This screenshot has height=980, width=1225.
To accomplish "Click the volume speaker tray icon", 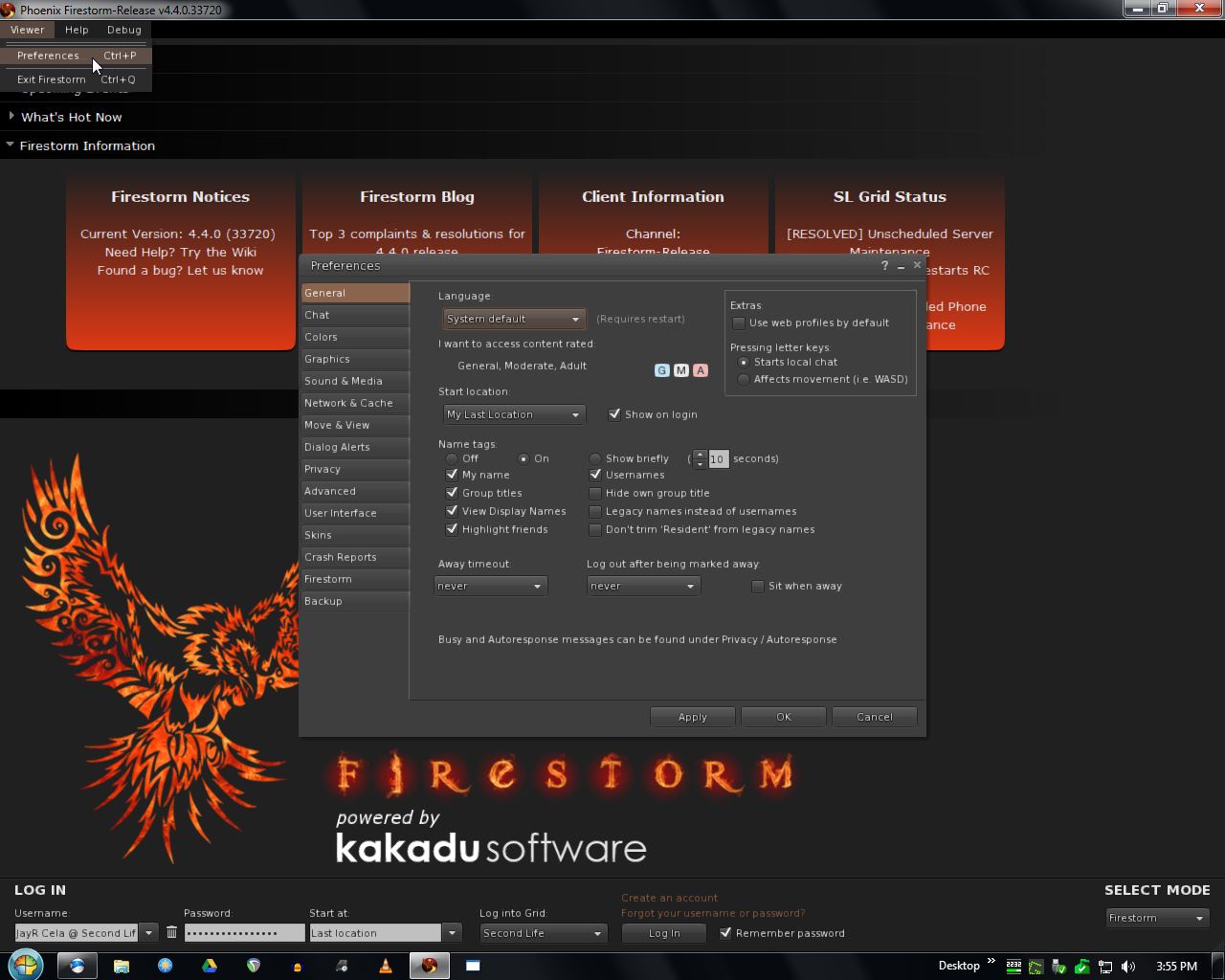I will (1128, 966).
